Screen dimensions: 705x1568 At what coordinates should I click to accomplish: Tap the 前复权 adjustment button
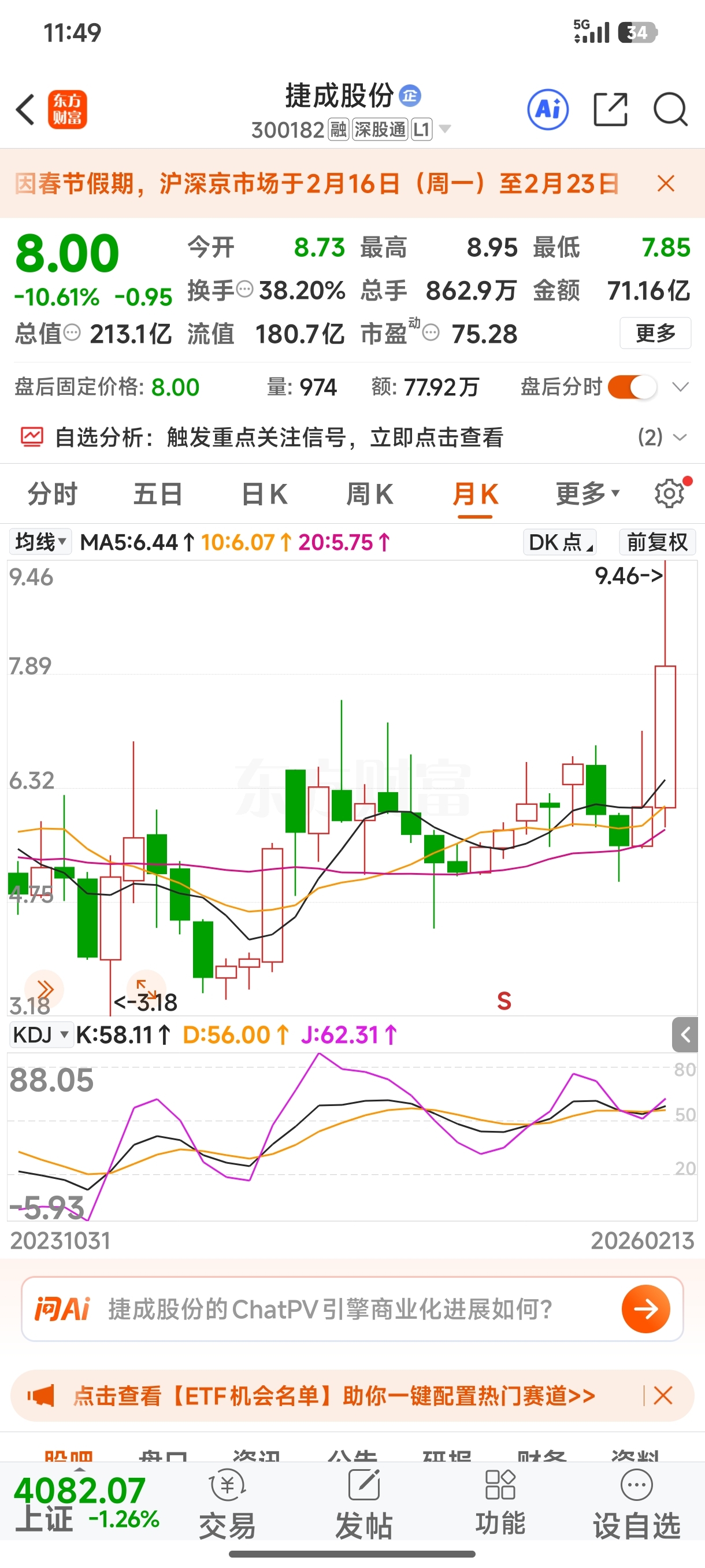657,542
